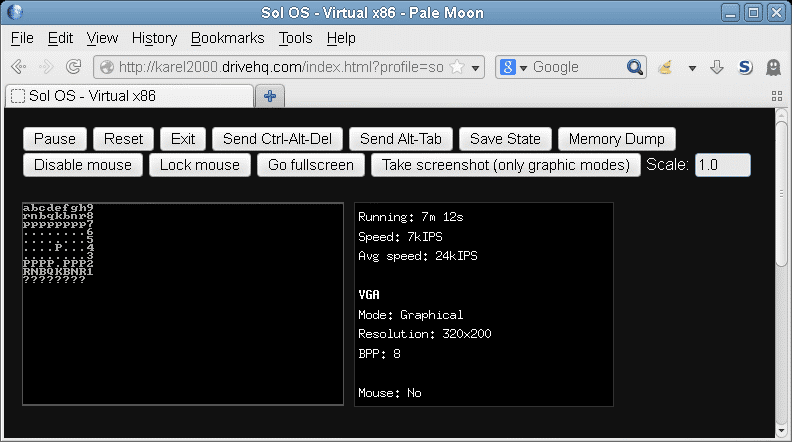The width and height of the screenshot is (792, 442).
Task: Close the Pale Moon window
Action: tap(777, 12)
